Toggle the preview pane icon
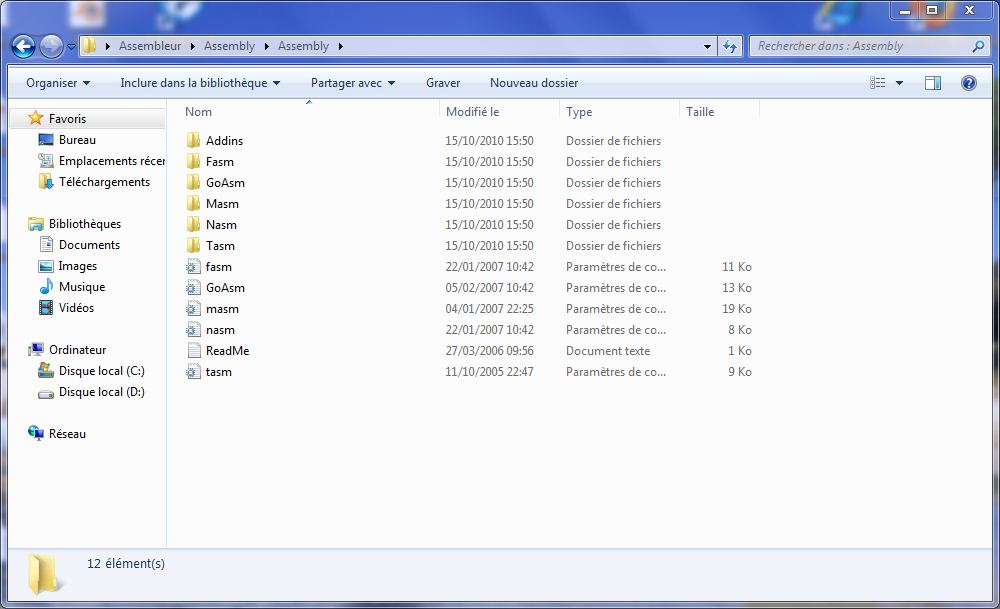1000x609 pixels. coord(932,83)
